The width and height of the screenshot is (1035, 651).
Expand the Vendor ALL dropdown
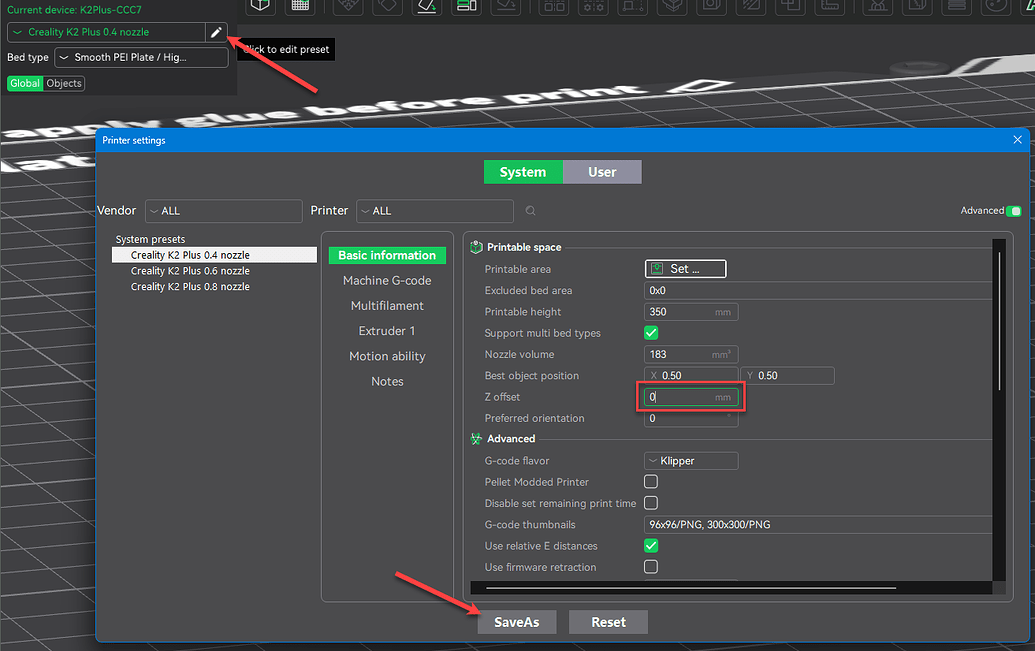tap(222, 211)
